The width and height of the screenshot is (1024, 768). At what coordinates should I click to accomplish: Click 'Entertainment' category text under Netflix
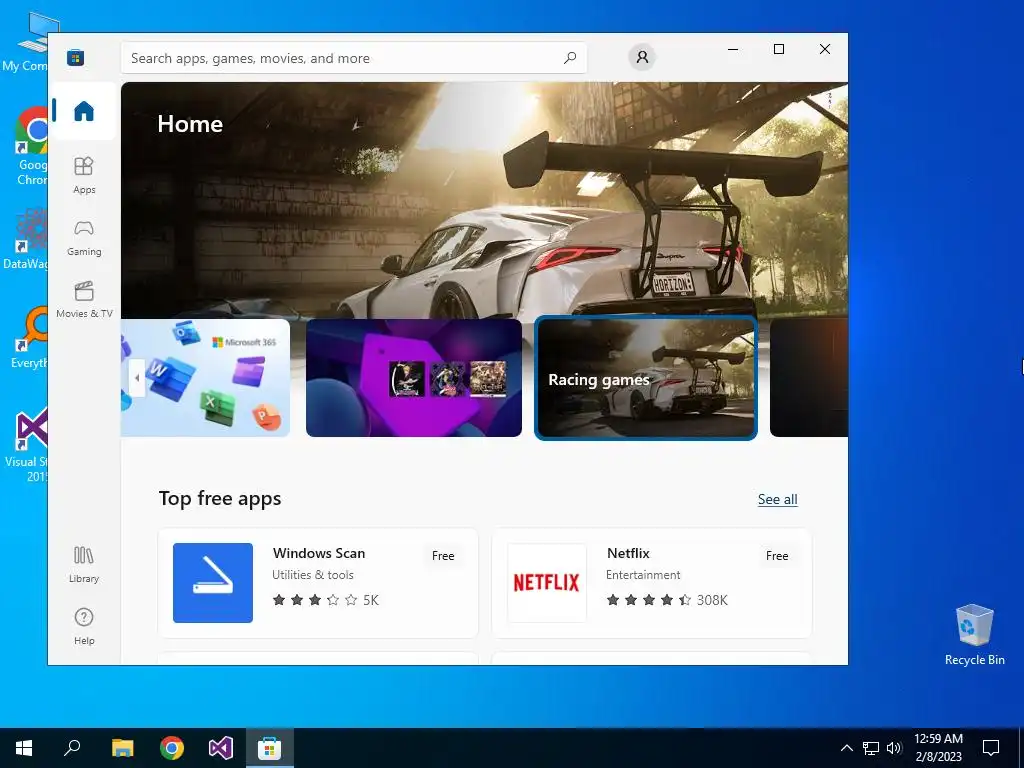coord(643,575)
